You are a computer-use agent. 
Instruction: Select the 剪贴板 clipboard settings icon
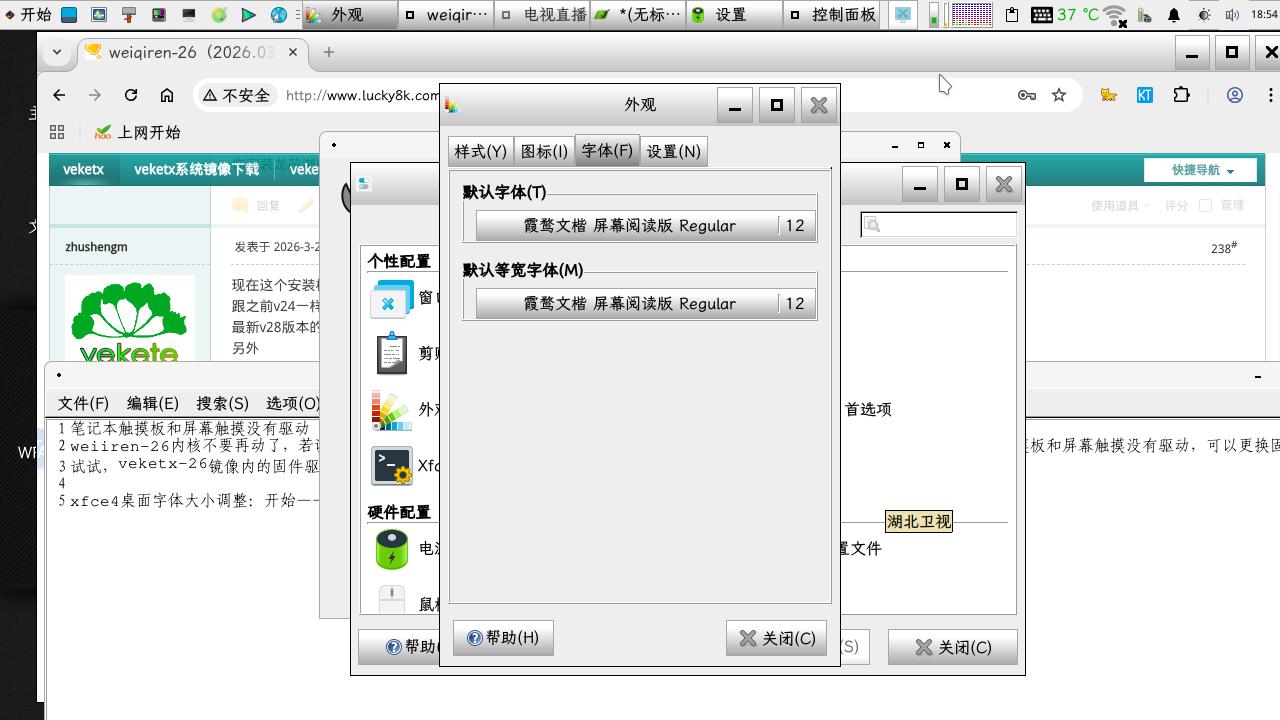pyautogui.click(x=393, y=353)
